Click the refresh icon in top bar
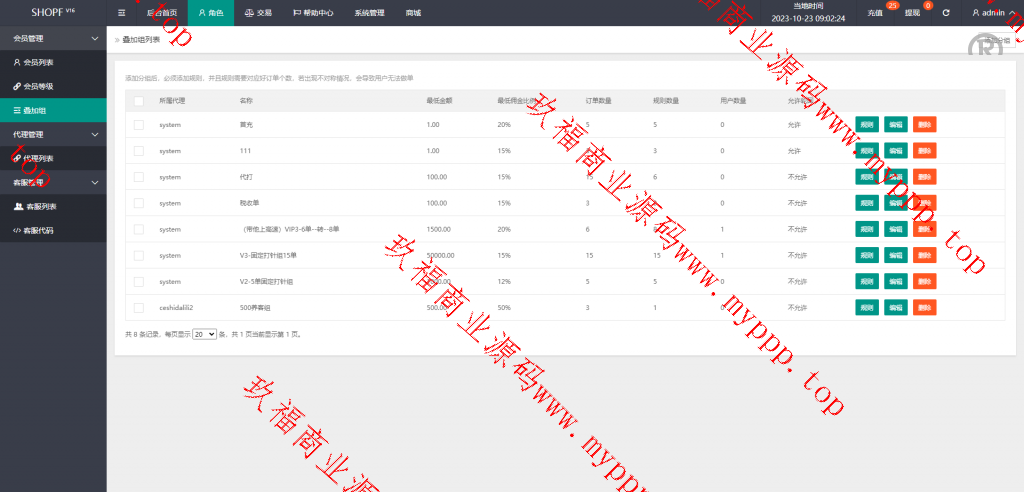This screenshot has height=492, width=1024. (x=946, y=13)
